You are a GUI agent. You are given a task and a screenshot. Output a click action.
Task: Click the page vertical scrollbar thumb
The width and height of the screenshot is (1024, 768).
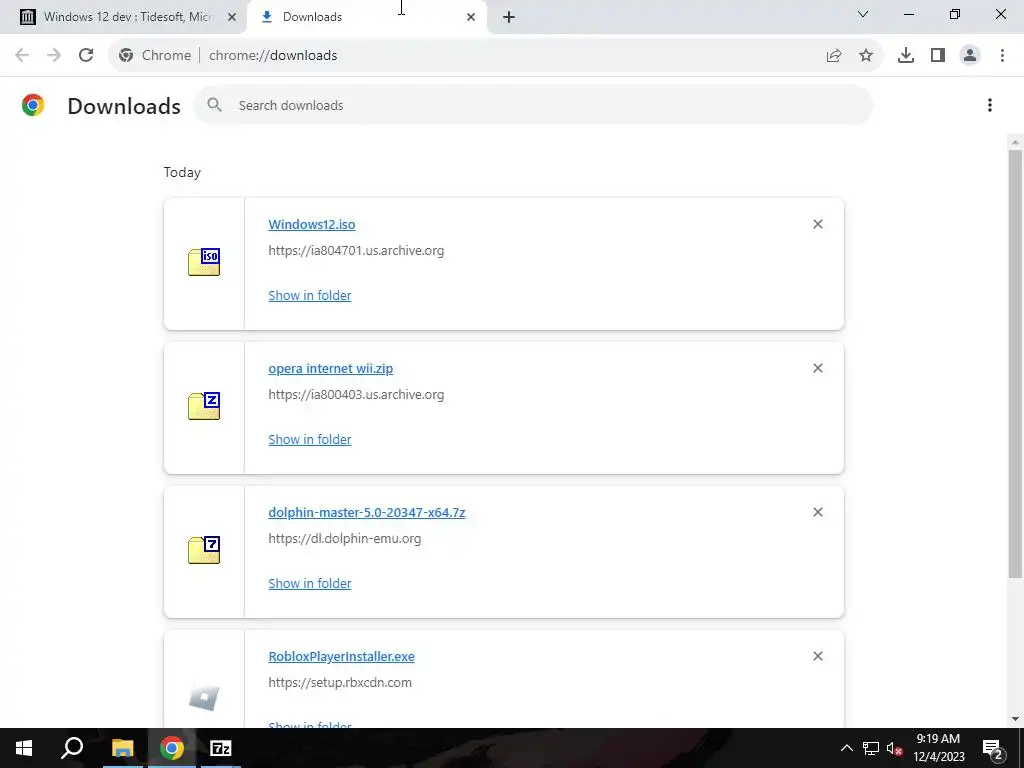(1015, 363)
